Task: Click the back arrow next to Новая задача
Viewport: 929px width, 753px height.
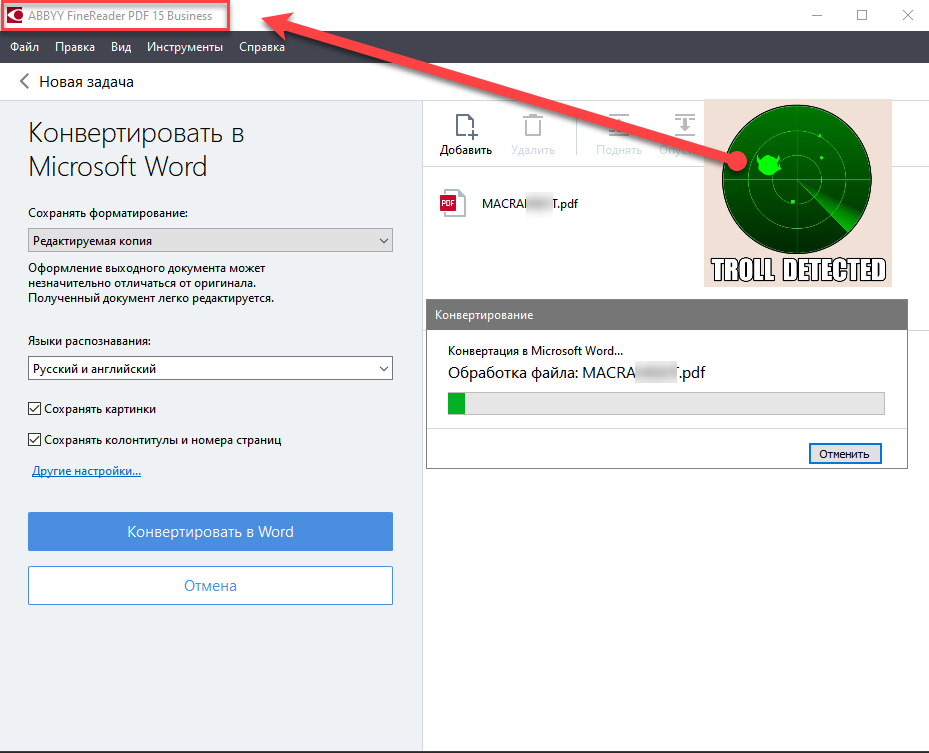Action: click(24, 81)
